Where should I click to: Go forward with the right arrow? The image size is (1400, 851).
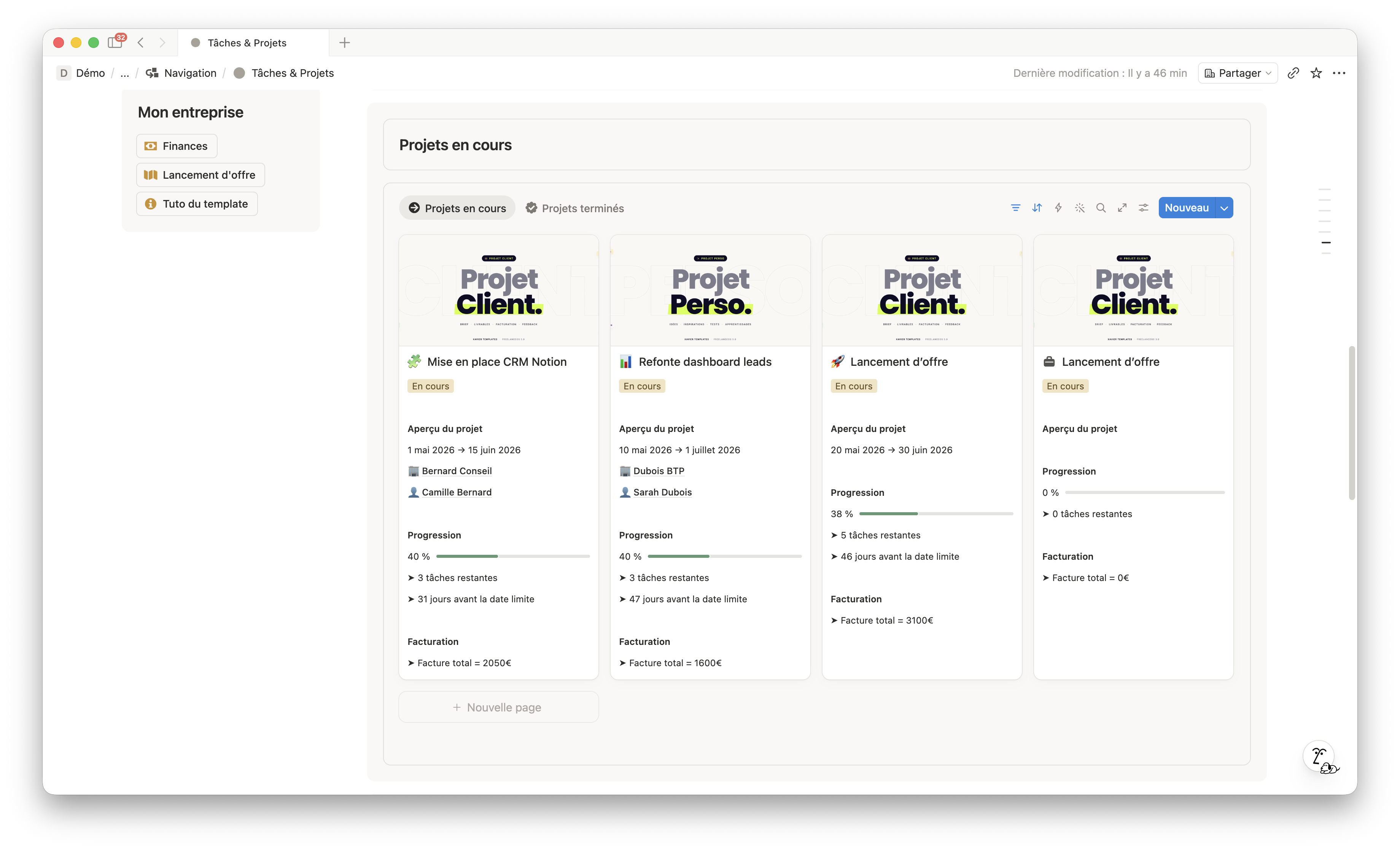pyautogui.click(x=162, y=43)
